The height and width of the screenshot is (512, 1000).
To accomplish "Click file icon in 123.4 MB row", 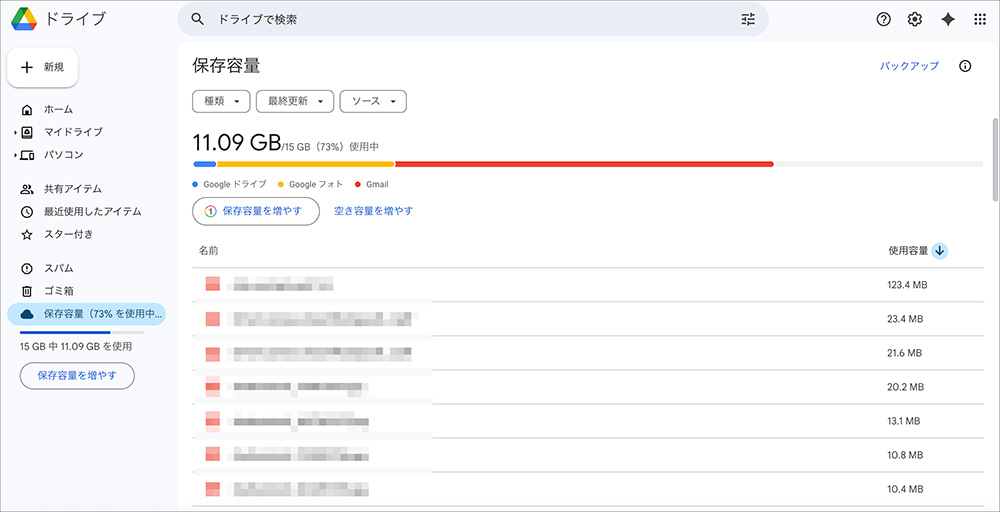I will (212, 284).
